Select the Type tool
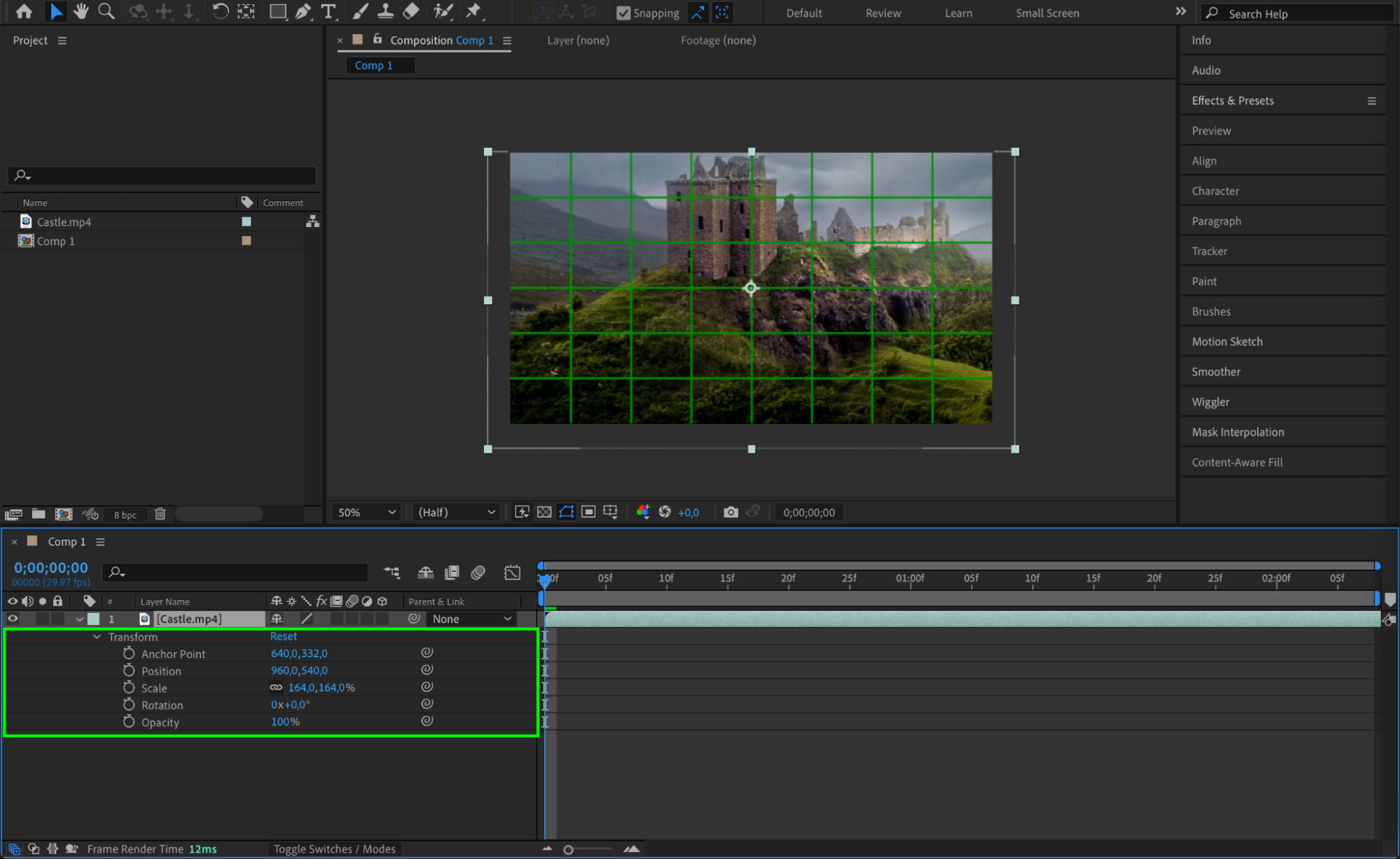Image resolution: width=1400 pixels, height=859 pixels. [328, 11]
